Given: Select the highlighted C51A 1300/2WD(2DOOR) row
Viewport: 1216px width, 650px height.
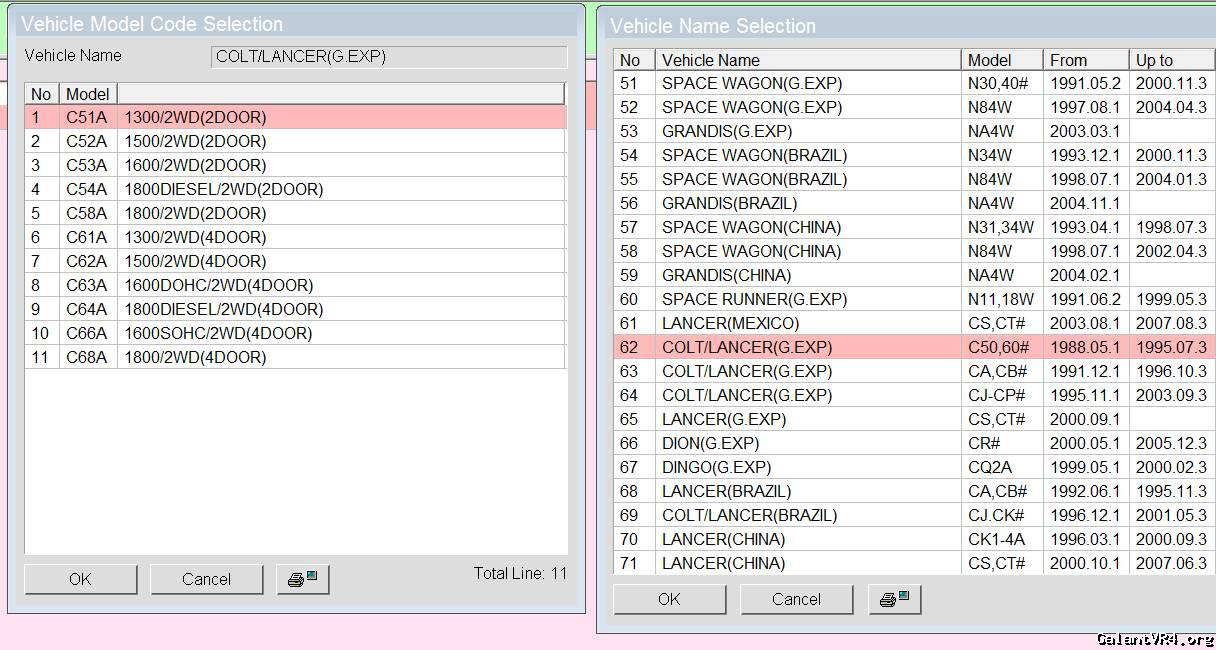Looking at the screenshot, I should pyautogui.click(x=195, y=117).
